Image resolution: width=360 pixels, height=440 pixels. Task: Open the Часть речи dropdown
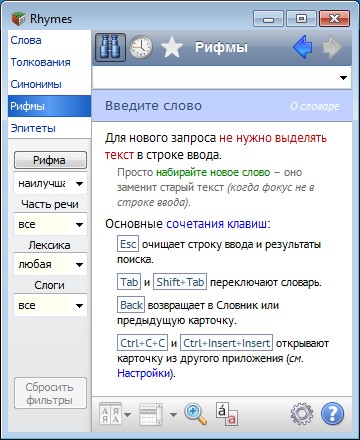50,224
